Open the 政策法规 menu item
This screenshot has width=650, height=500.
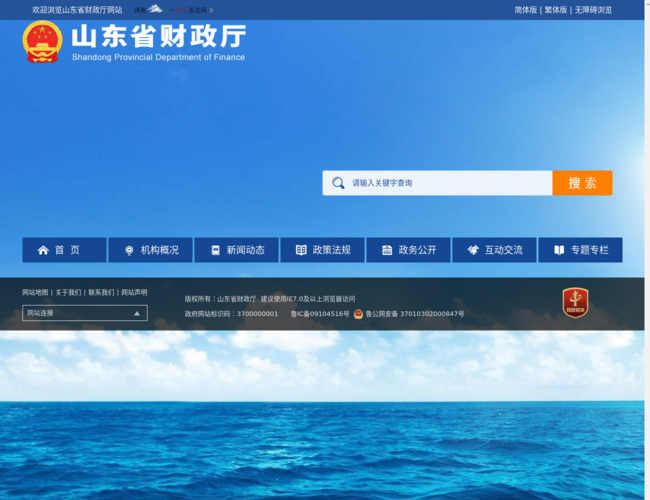click(x=323, y=250)
